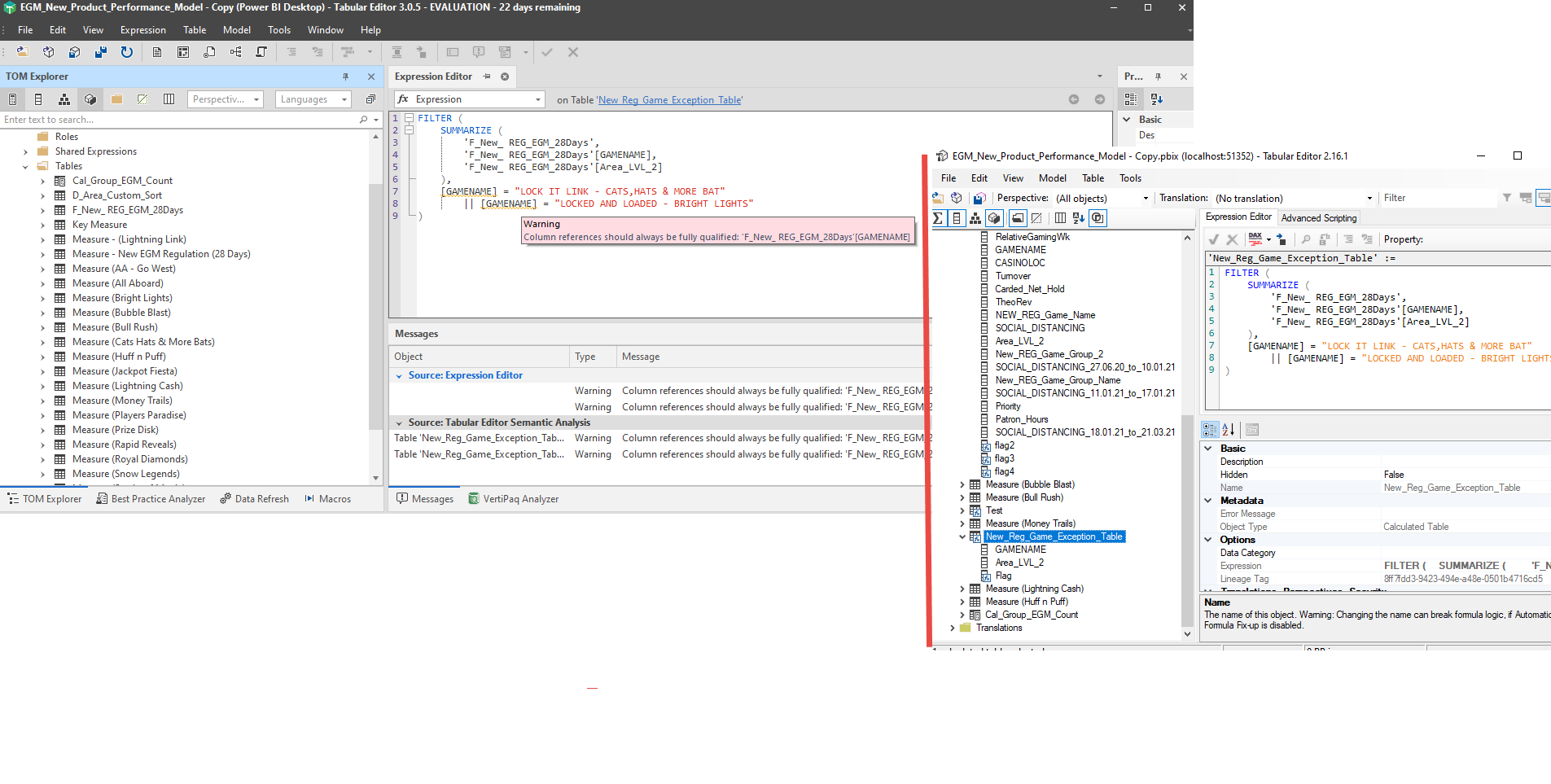Click the fx Expression icon in Expression Editor
This screenshot has height=784, width=1551.
(403, 99)
